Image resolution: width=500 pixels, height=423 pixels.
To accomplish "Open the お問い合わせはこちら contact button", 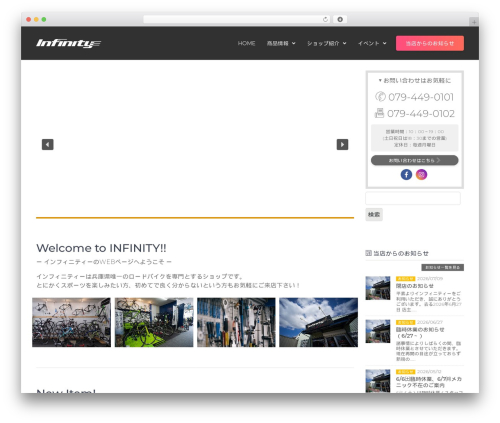I will pyautogui.click(x=414, y=160).
